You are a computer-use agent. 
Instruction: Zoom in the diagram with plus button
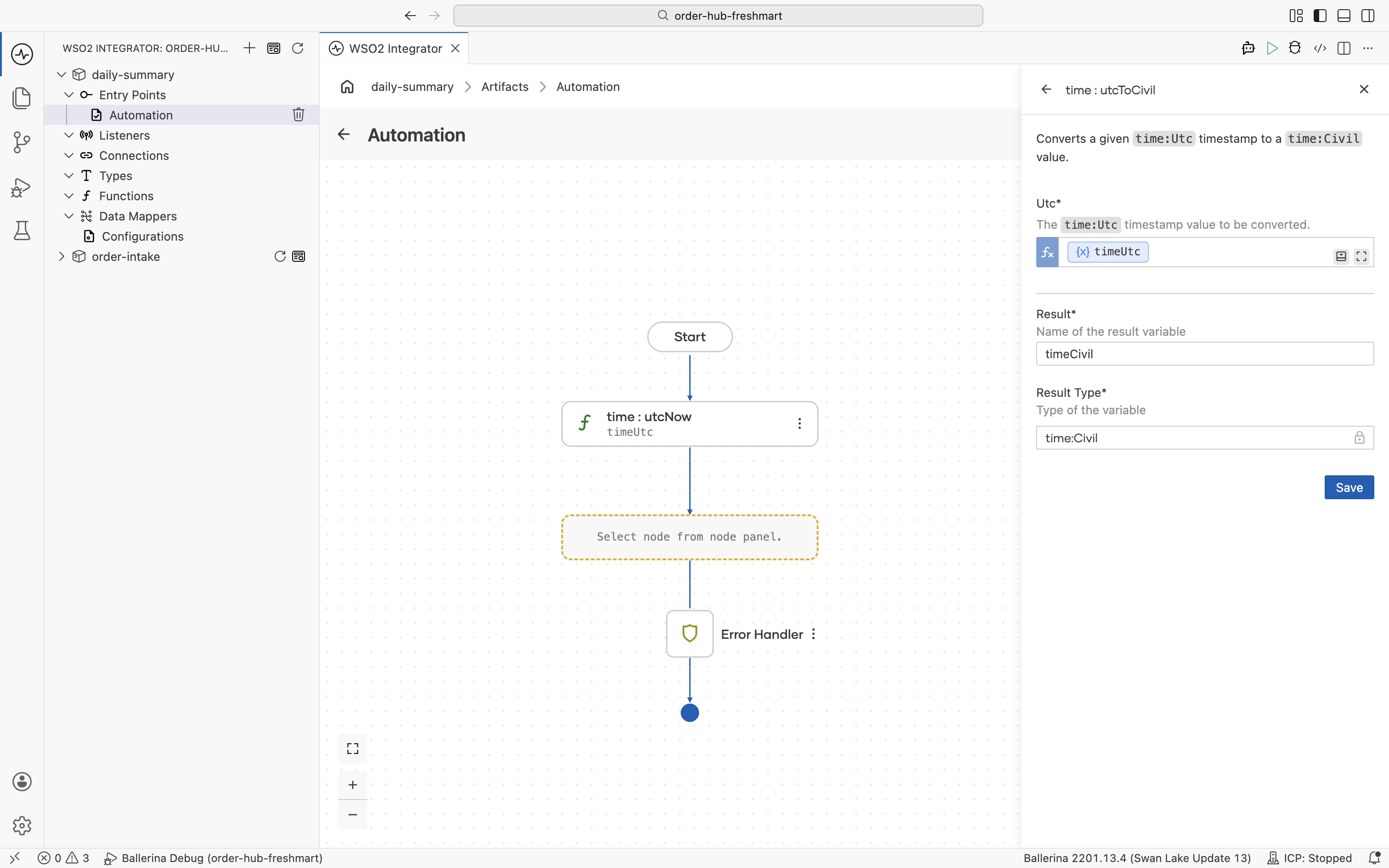(x=352, y=785)
